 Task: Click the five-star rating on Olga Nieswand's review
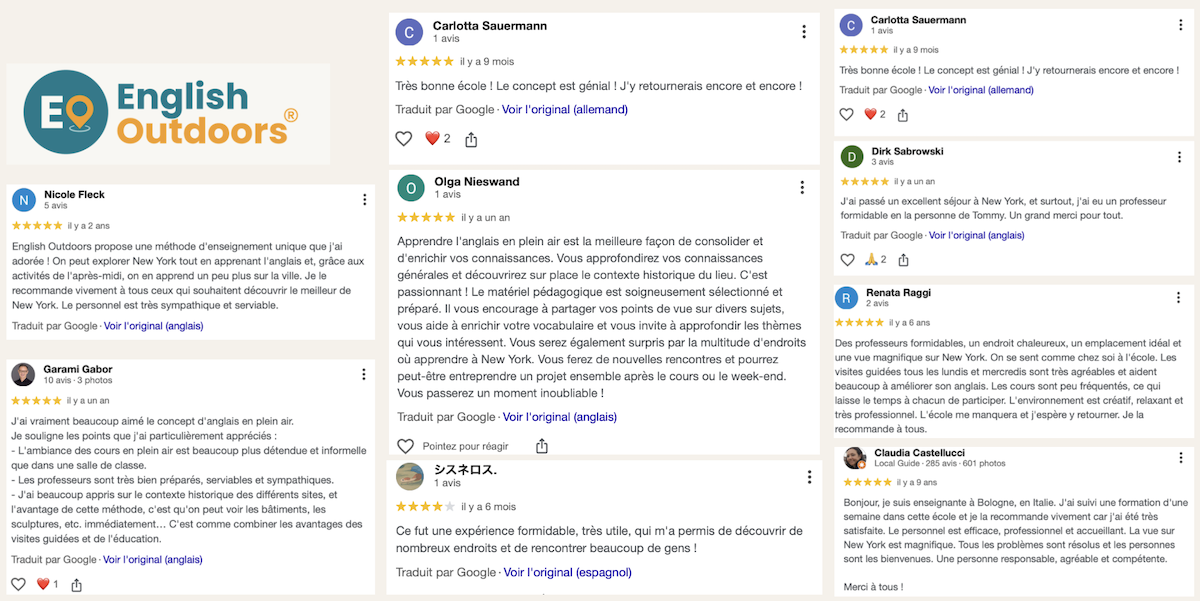click(x=425, y=217)
